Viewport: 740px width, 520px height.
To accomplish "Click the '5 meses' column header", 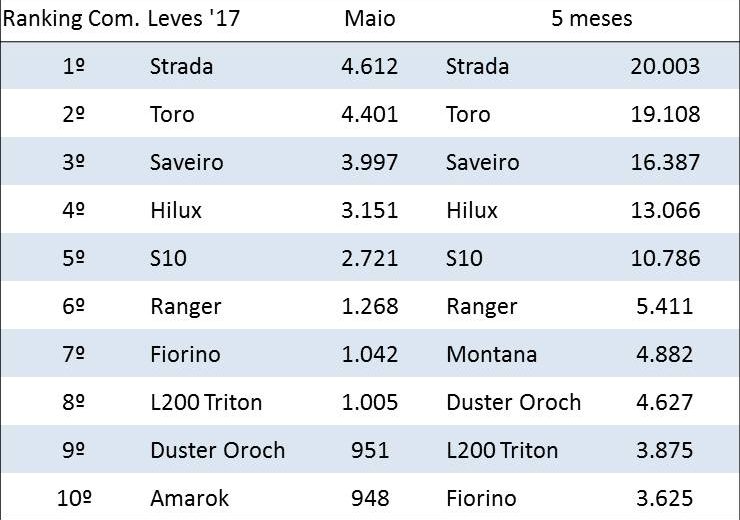I will click(x=591, y=19).
